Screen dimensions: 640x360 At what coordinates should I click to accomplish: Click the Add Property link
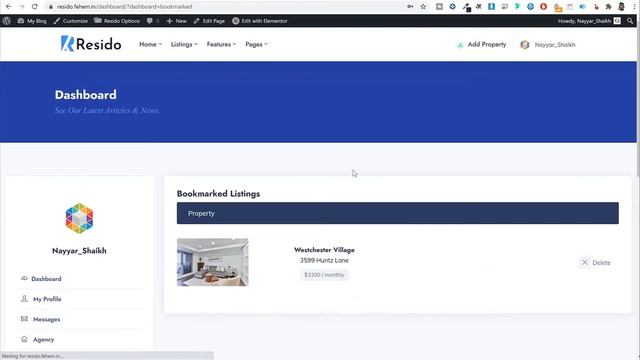(487, 44)
